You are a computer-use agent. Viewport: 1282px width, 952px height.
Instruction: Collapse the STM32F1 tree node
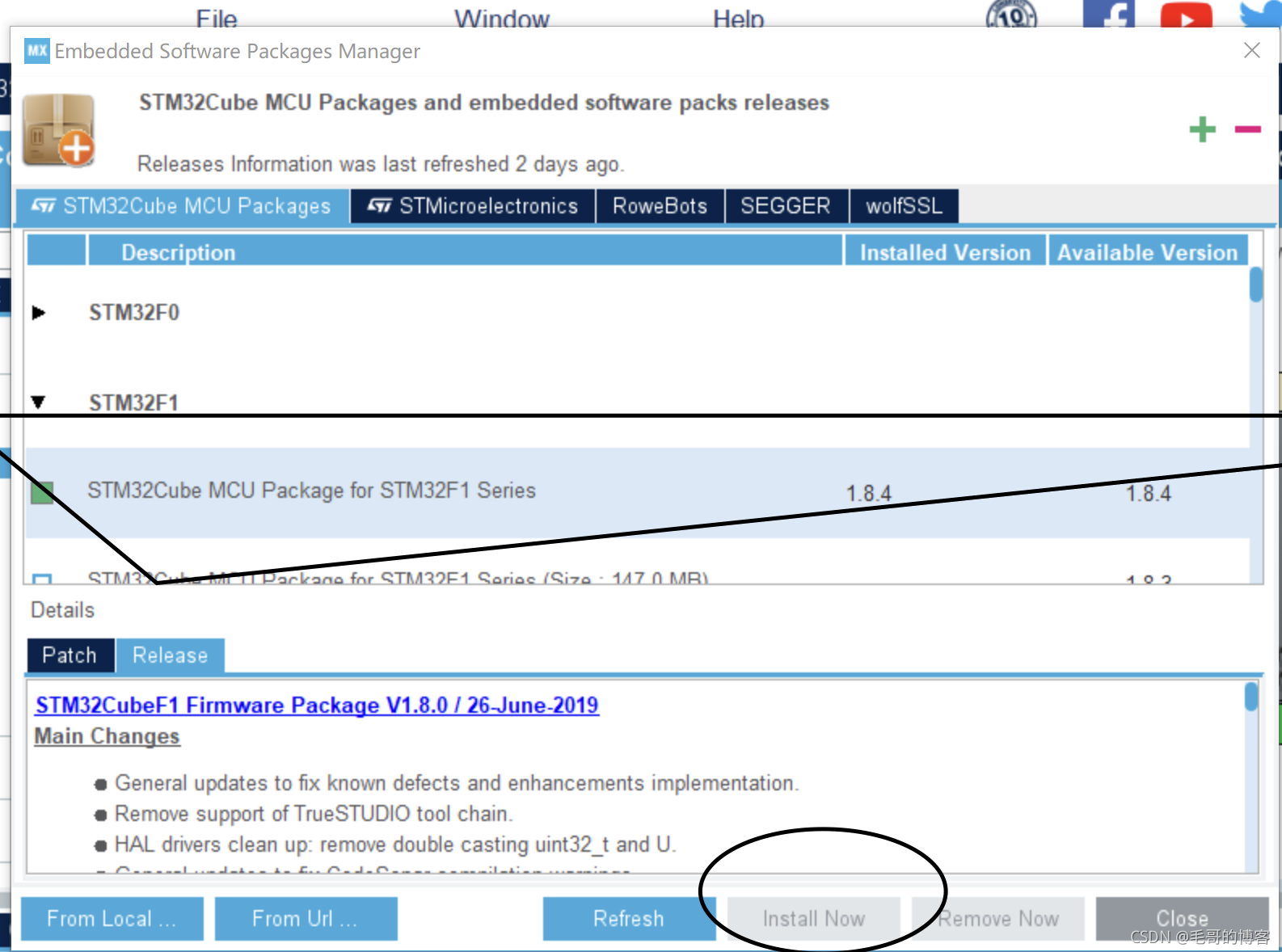click(38, 402)
